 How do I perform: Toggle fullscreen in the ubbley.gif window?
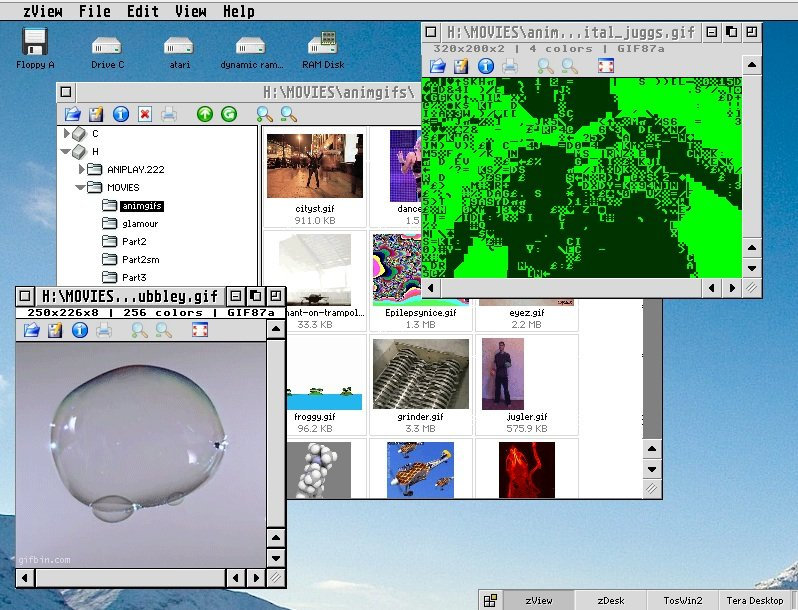click(x=200, y=330)
